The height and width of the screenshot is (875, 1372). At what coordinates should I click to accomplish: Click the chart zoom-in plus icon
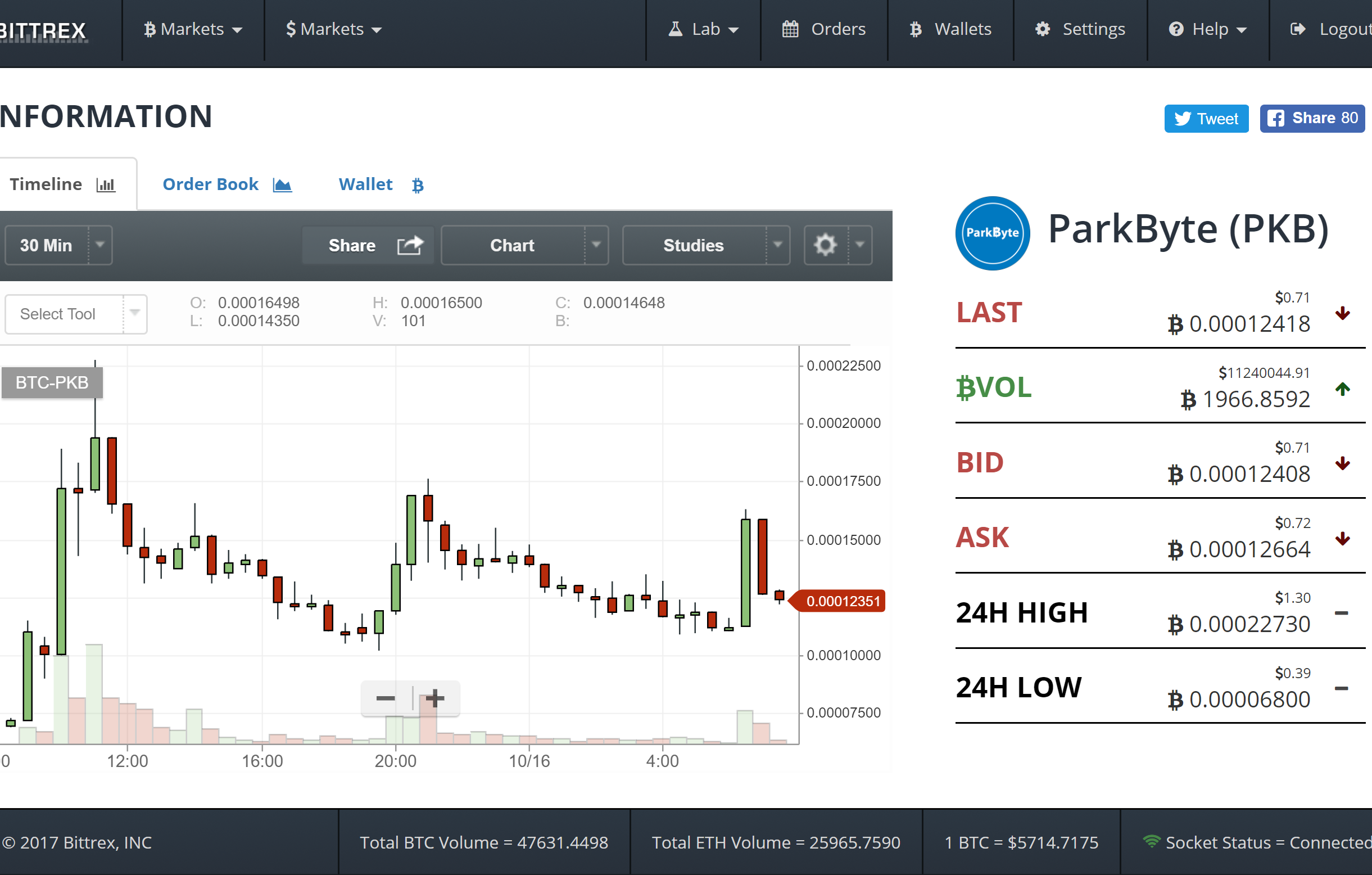click(435, 698)
